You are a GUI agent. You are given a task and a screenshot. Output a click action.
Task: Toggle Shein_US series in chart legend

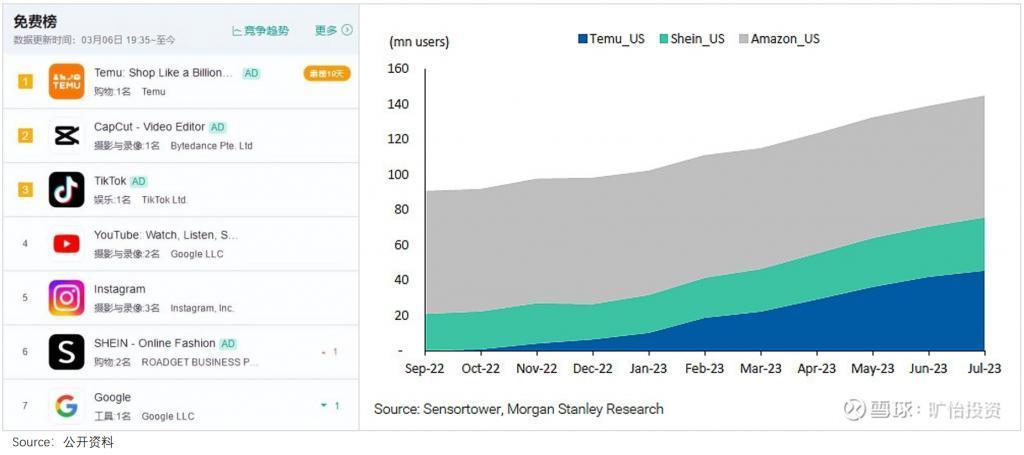(x=691, y=39)
